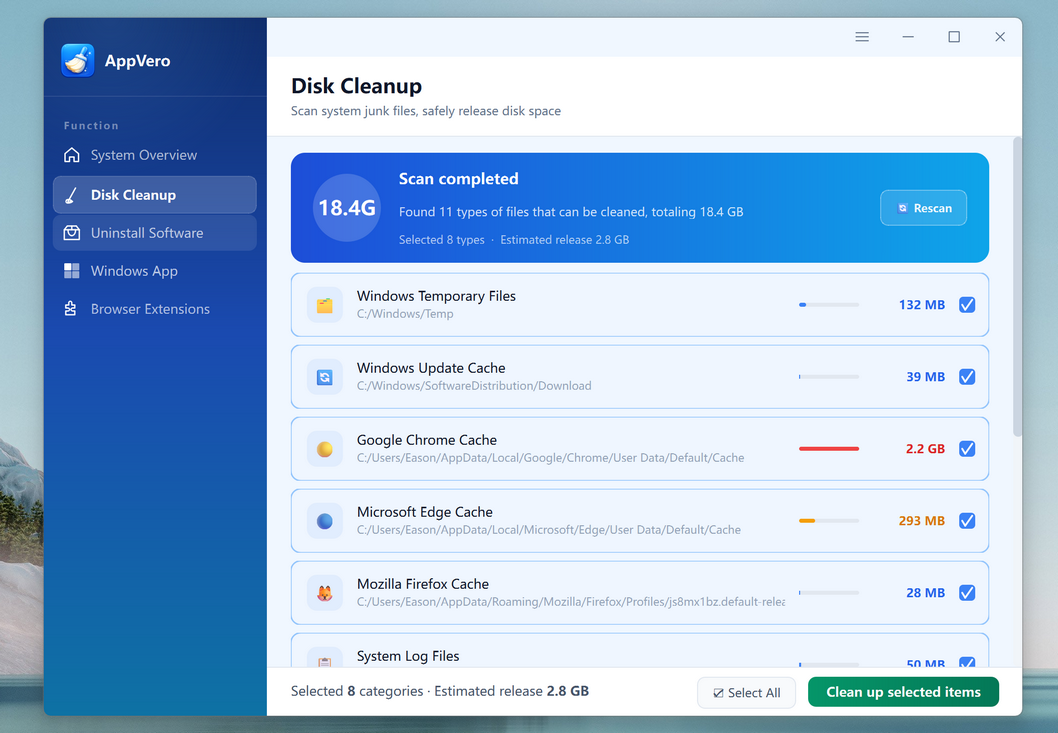Image resolution: width=1058 pixels, height=733 pixels.
Task: Click the Uninstall Software box icon
Action: tap(72, 233)
